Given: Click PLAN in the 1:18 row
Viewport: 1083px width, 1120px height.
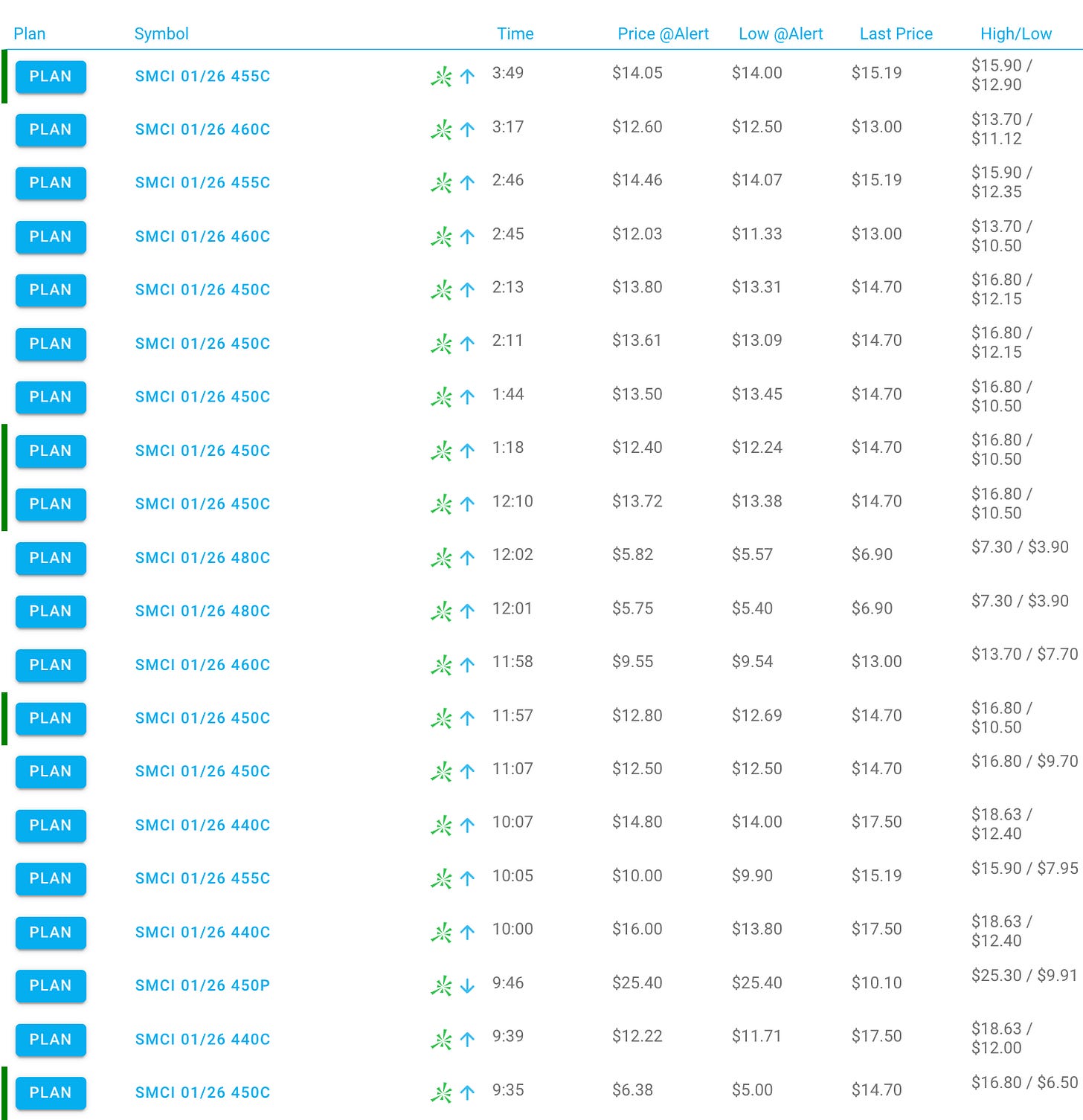Looking at the screenshot, I should coord(51,451).
